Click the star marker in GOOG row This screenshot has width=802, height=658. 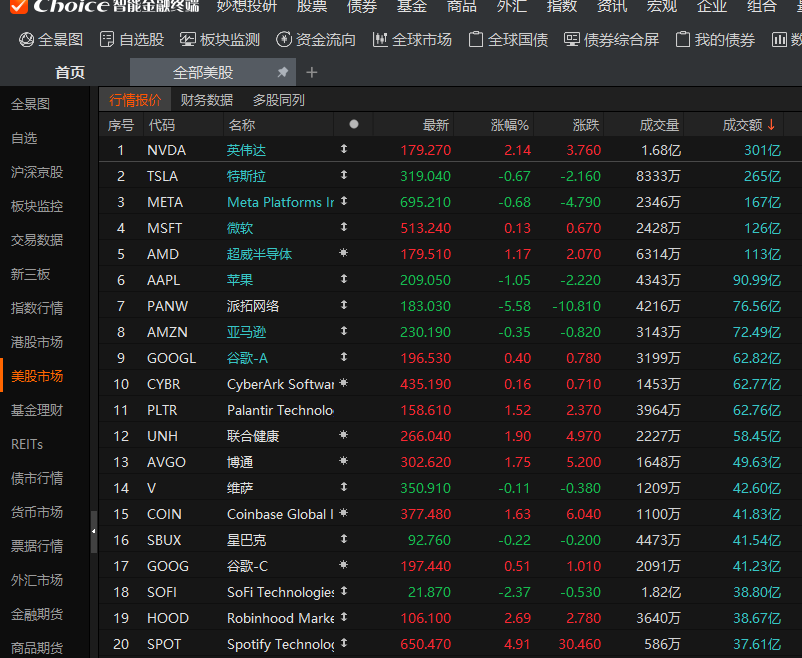(x=344, y=565)
